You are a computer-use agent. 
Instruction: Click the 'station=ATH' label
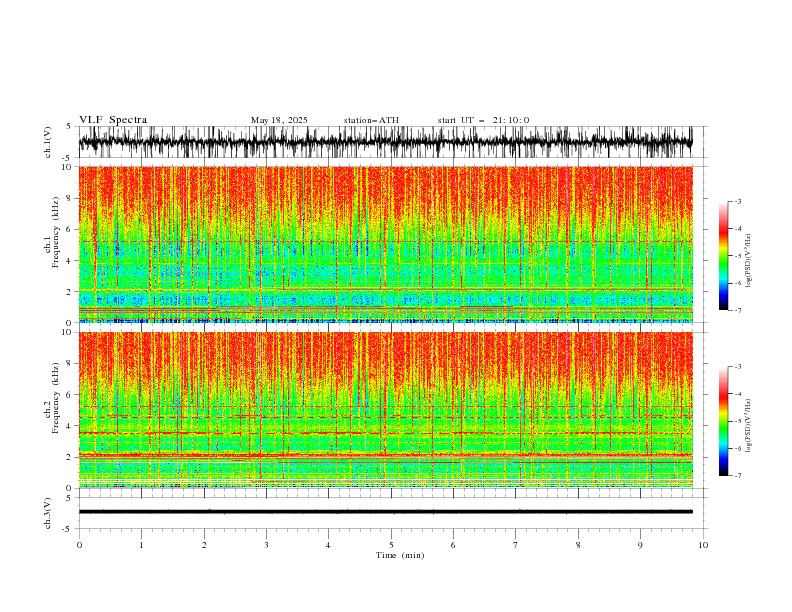coord(371,120)
